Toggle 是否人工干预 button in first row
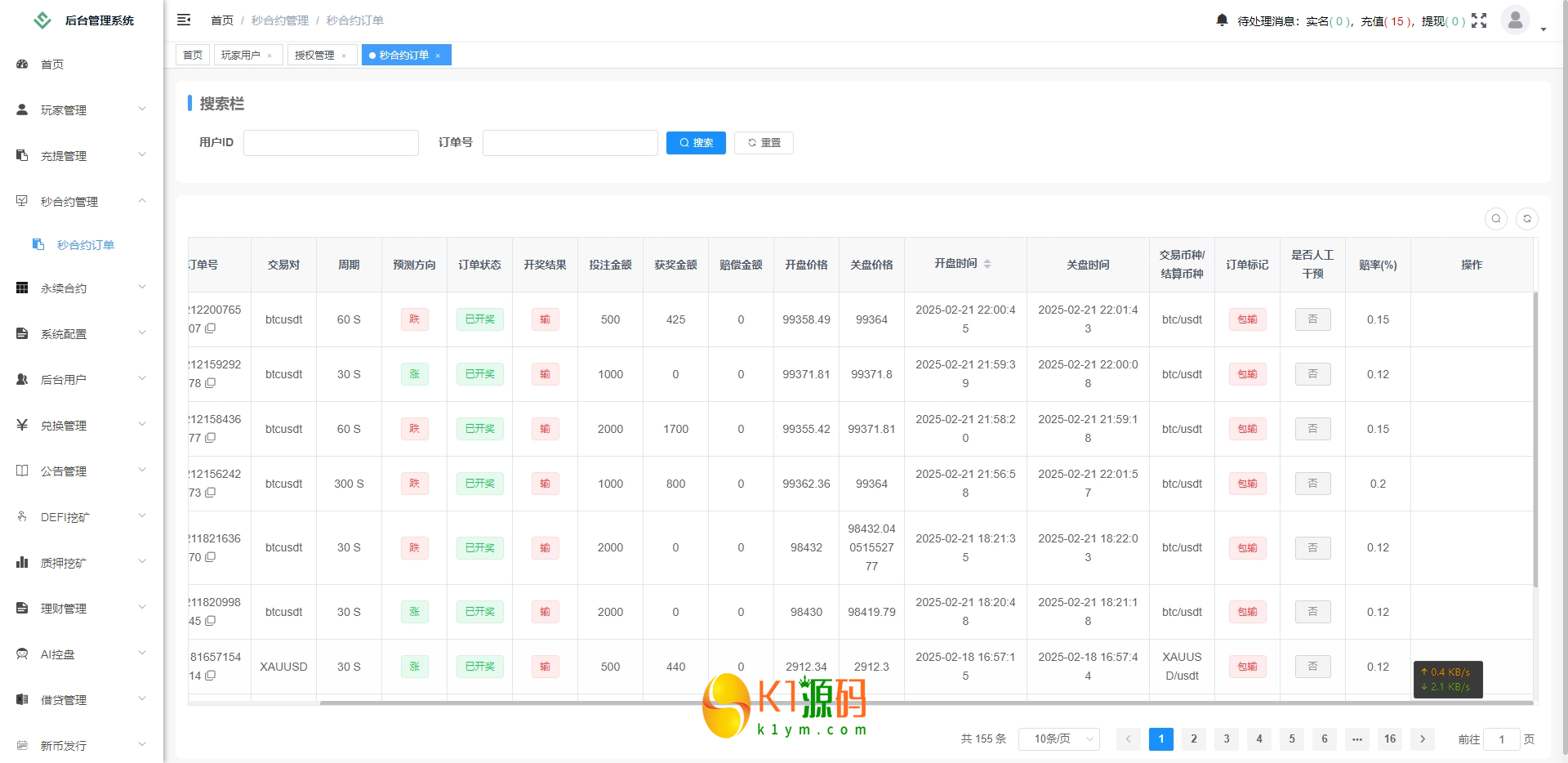 1312,319
